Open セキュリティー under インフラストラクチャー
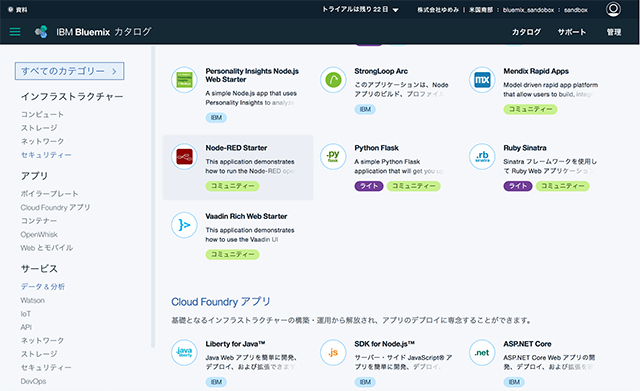The height and width of the screenshot is (391, 640). [x=46, y=155]
